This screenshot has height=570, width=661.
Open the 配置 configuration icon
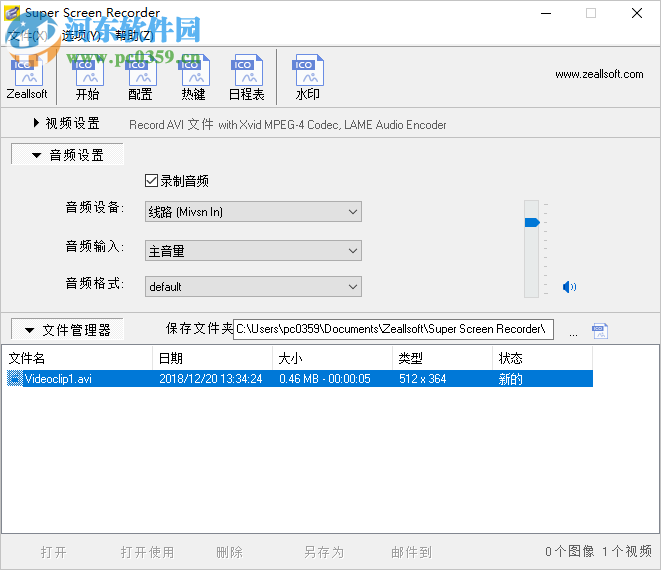pos(140,78)
